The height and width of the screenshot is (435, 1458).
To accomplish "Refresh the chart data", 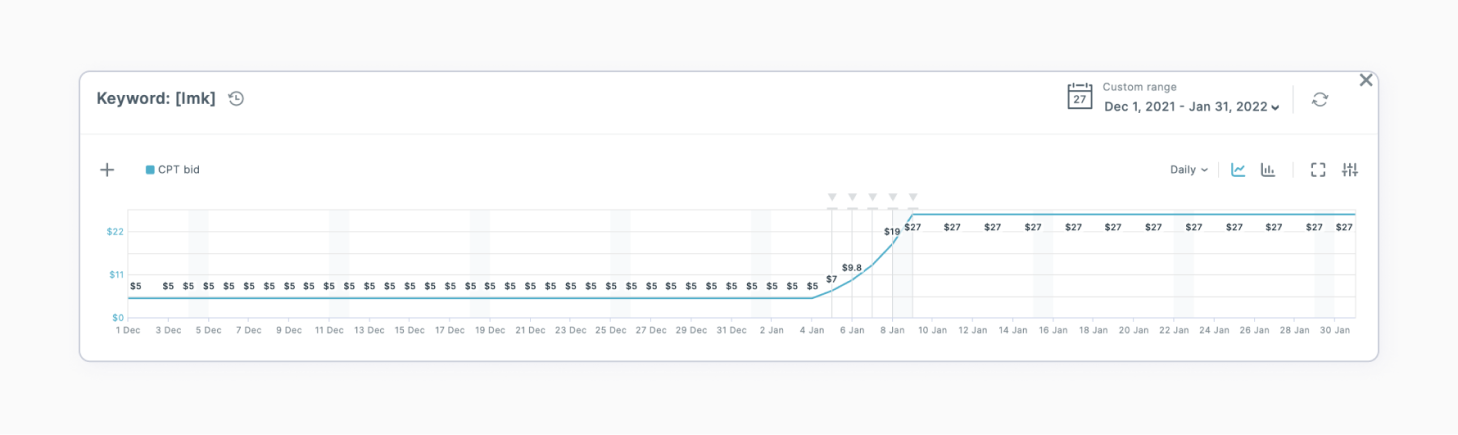I will tap(1320, 99).
